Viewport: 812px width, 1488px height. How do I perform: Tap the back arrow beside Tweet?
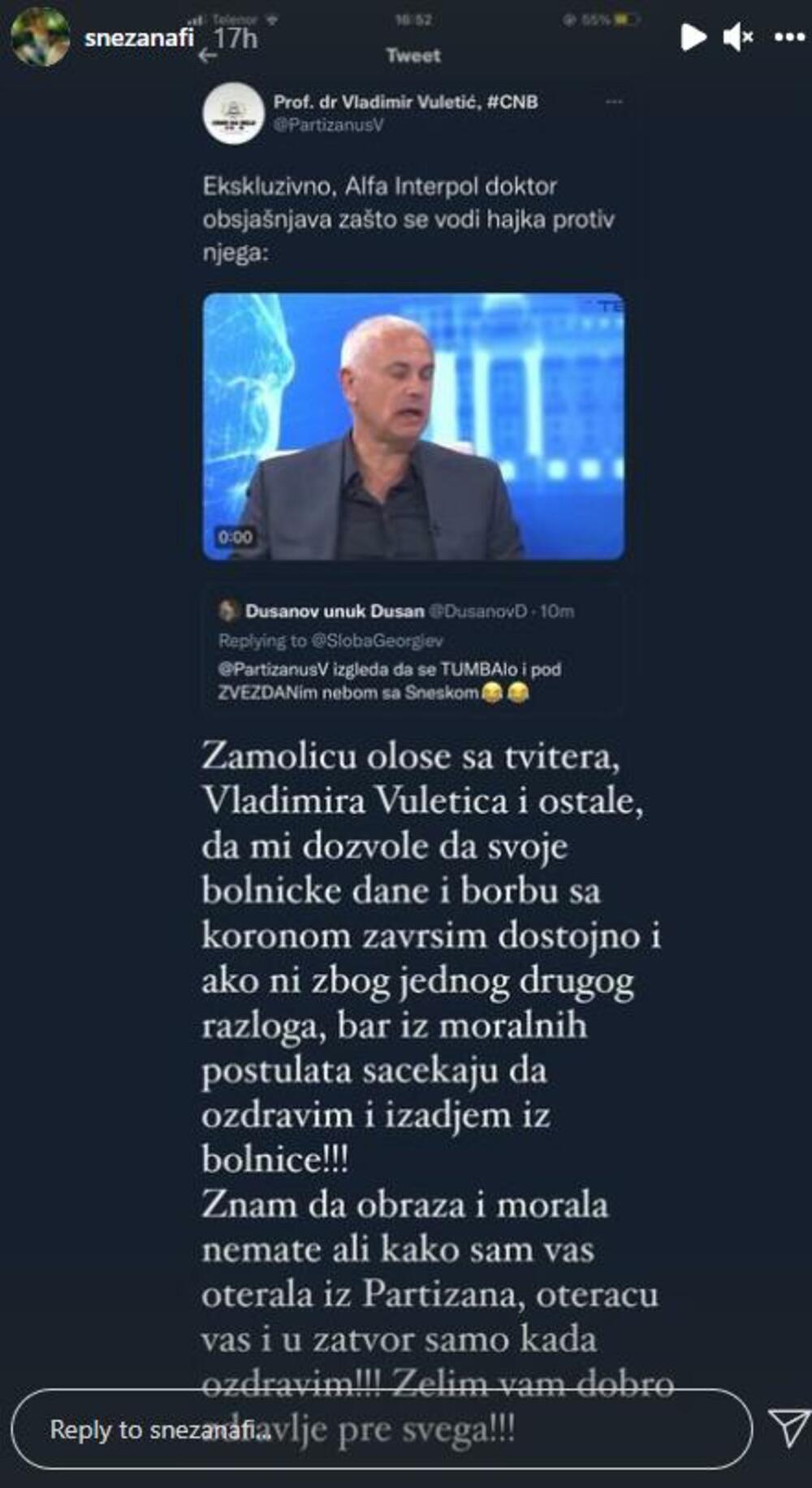click(x=208, y=55)
